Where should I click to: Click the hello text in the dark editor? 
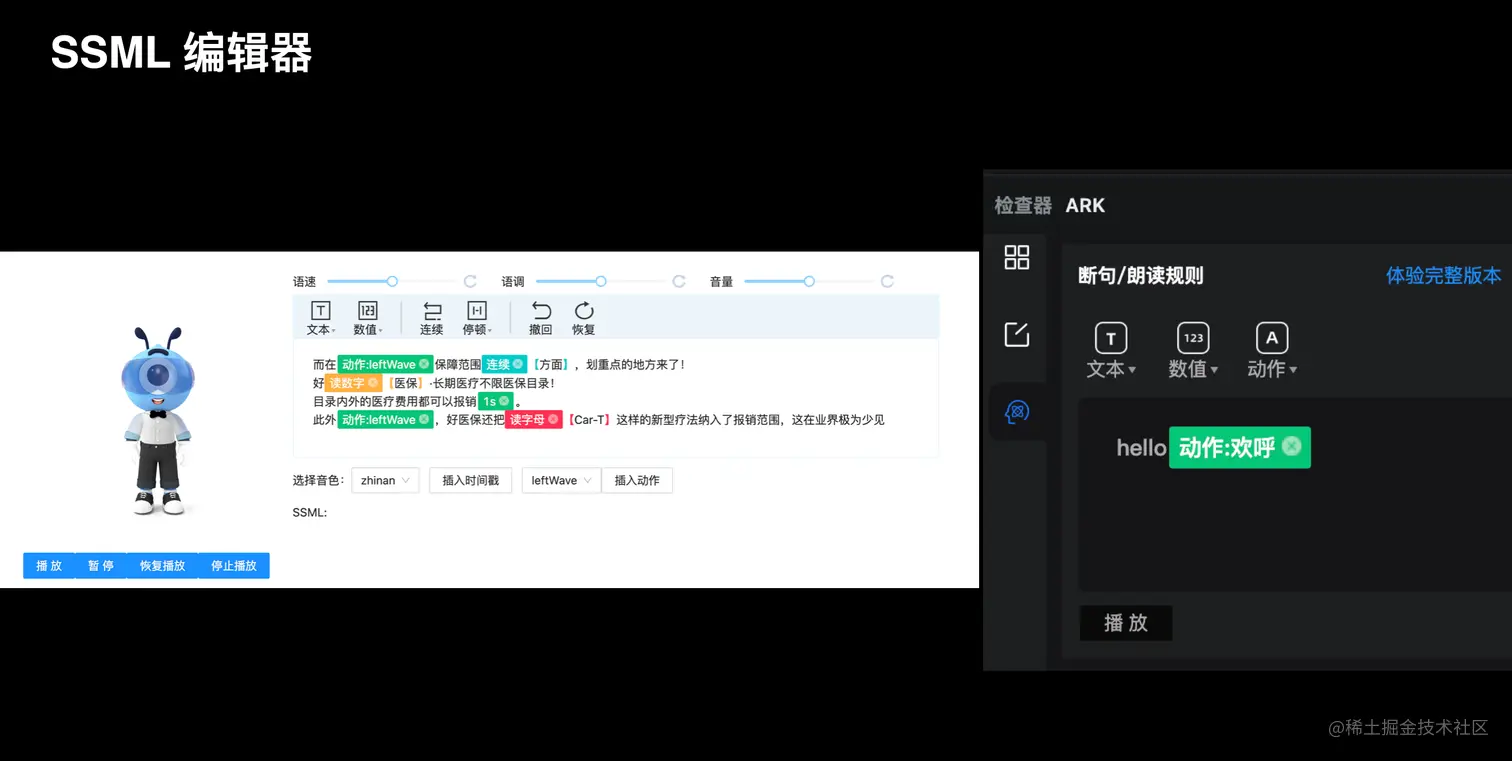click(x=1141, y=448)
